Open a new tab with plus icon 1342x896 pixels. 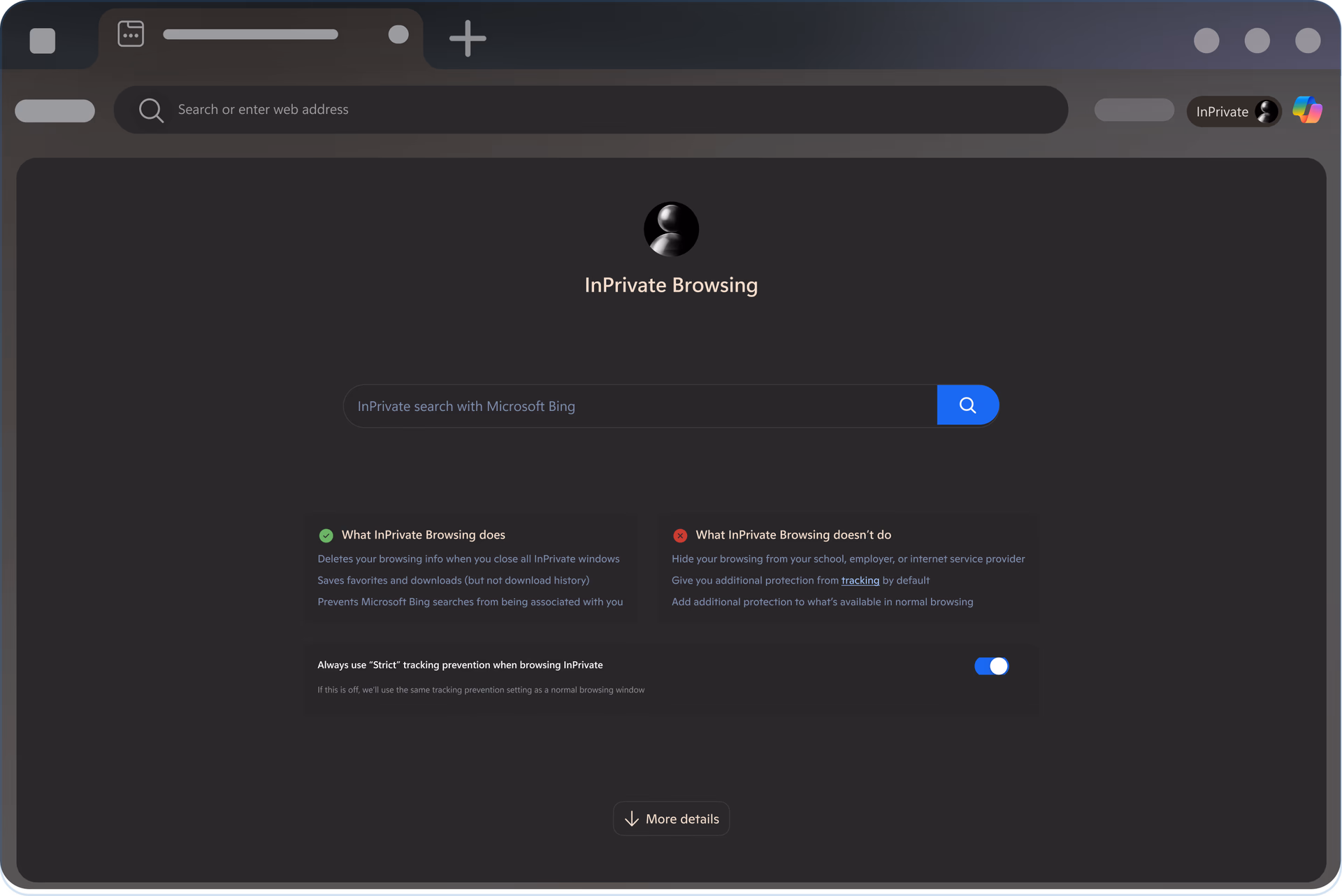(x=467, y=38)
